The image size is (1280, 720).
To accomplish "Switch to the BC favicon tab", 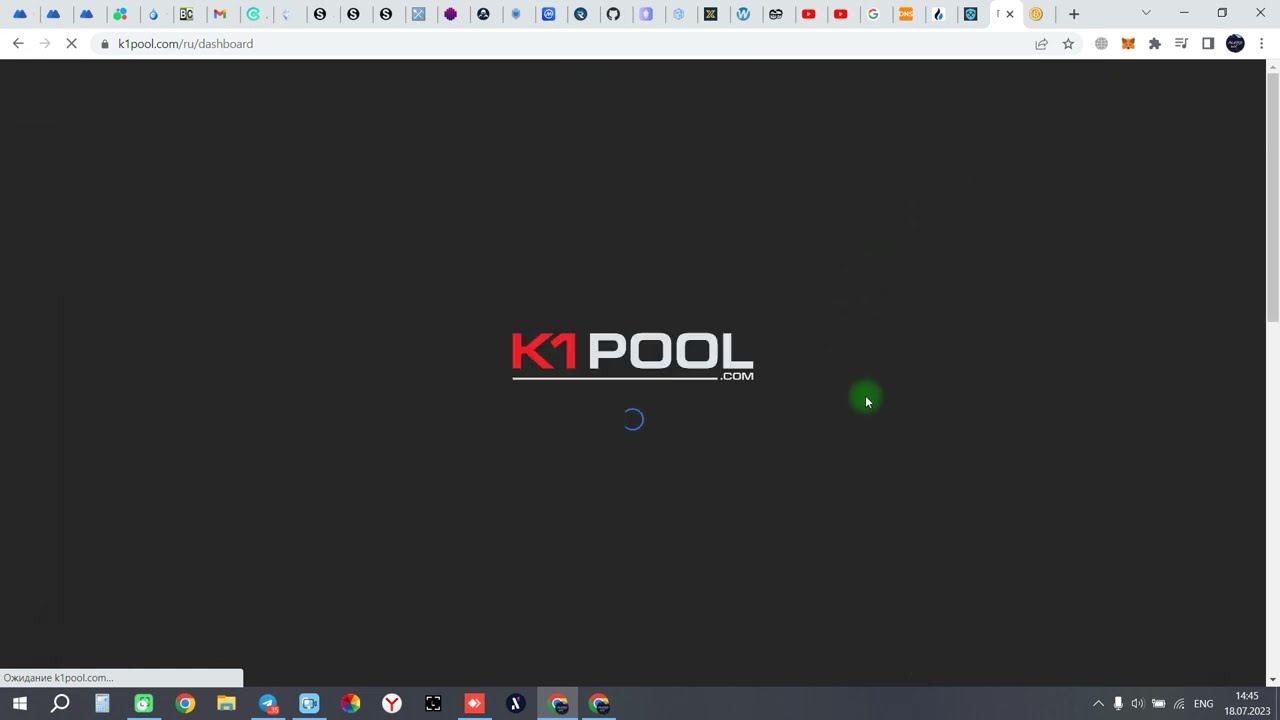I will pos(186,14).
